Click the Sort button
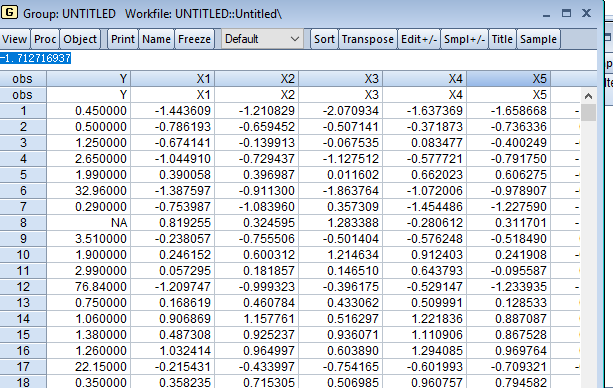Screen dimensions: 613x388 click(324, 39)
